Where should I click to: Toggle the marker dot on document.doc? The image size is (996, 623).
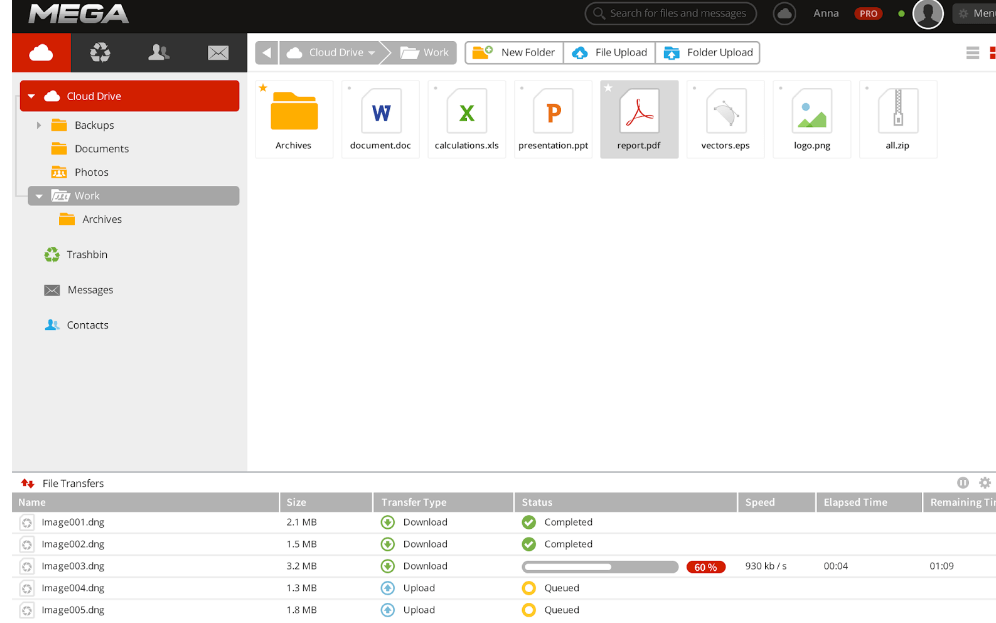click(x=349, y=88)
